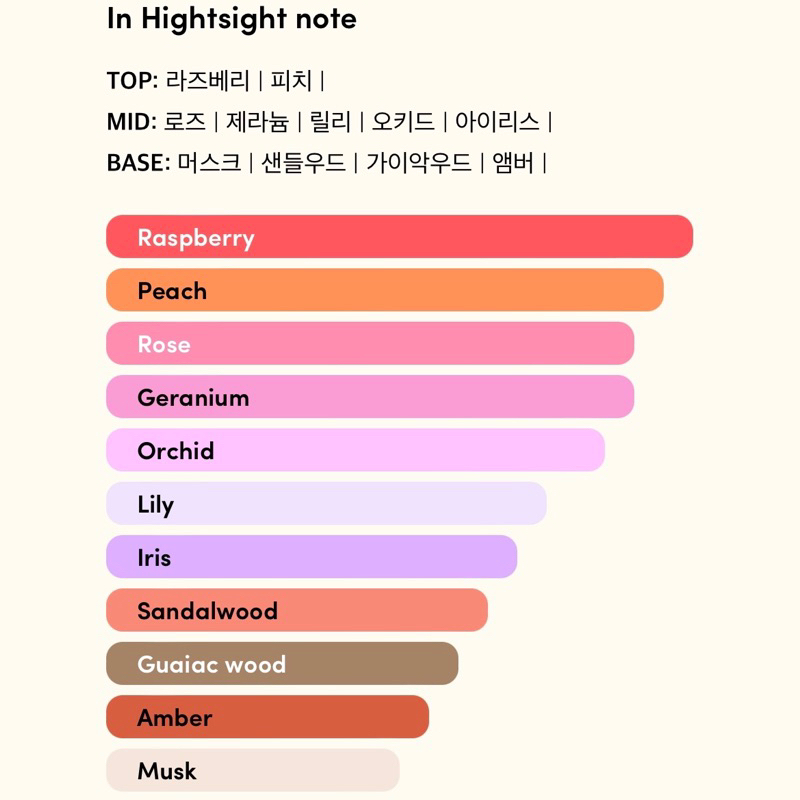
Task: Click the beige Musk bar
Action: 253,770
